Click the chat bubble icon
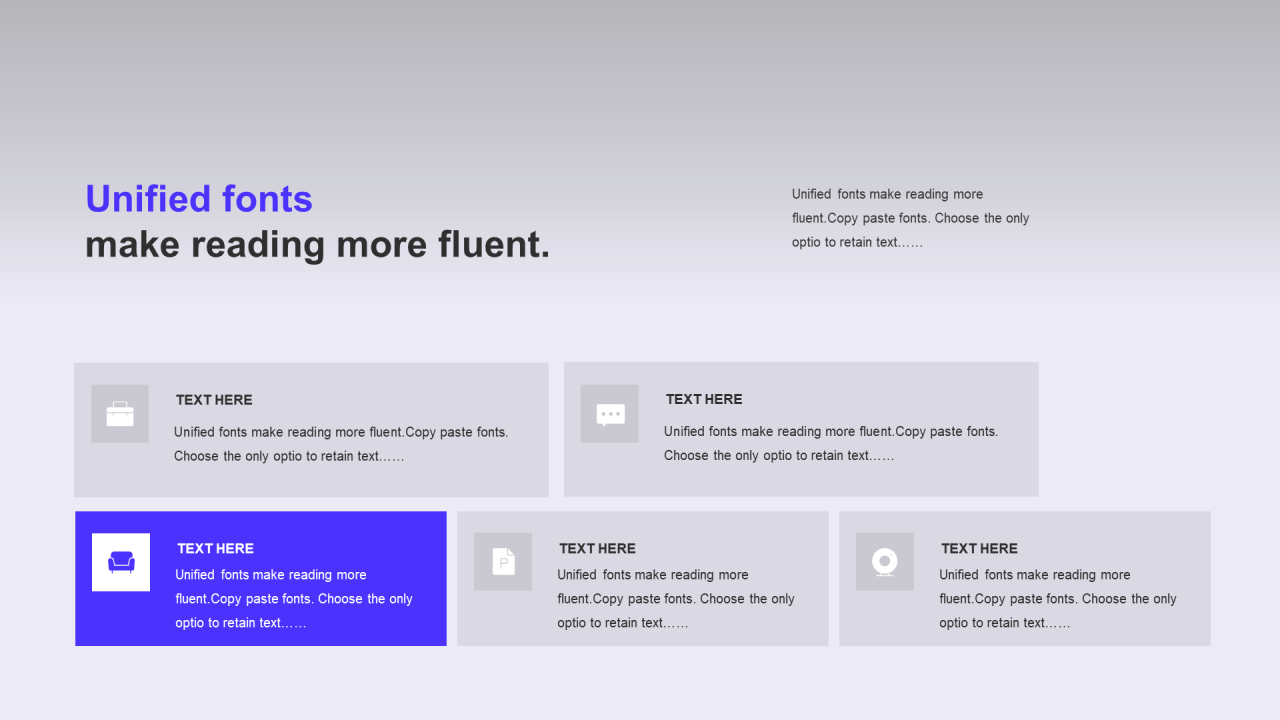This screenshot has height=720, width=1280. pyautogui.click(x=610, y=414)
